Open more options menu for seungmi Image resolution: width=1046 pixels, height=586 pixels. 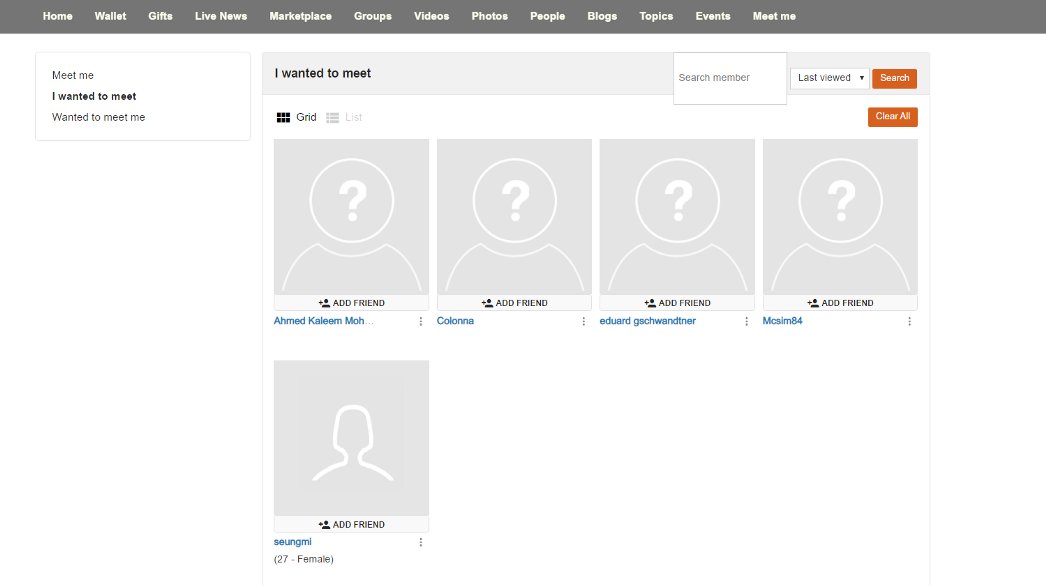point(421,543)
